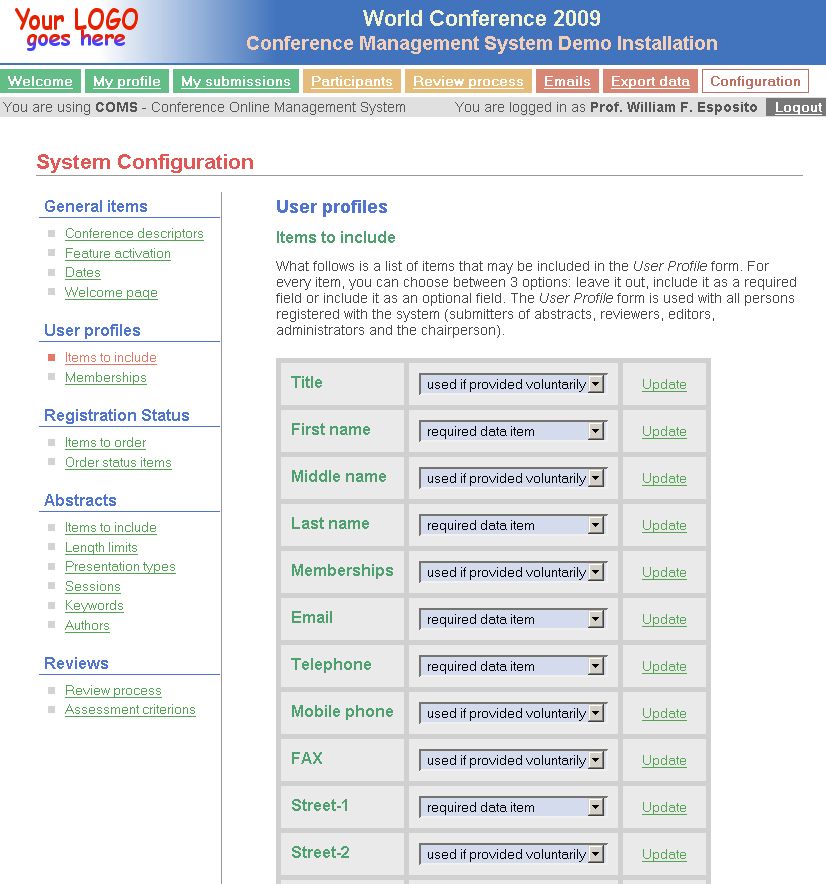This screenshot has width=826, height=884.
Task: Open the Review process tab
Action: point(468,81)
